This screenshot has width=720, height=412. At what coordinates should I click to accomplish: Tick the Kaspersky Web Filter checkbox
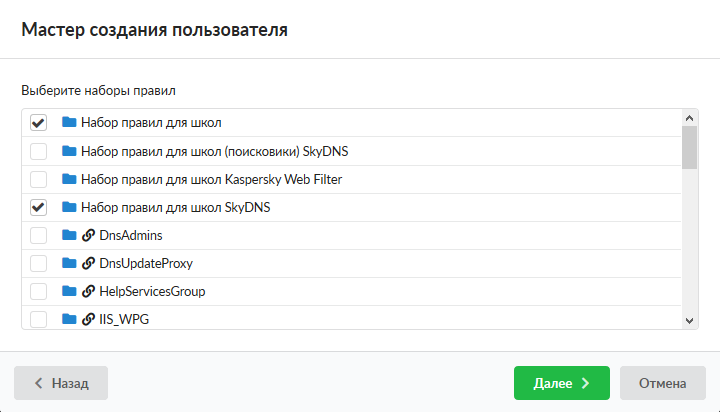click(39, 179)
